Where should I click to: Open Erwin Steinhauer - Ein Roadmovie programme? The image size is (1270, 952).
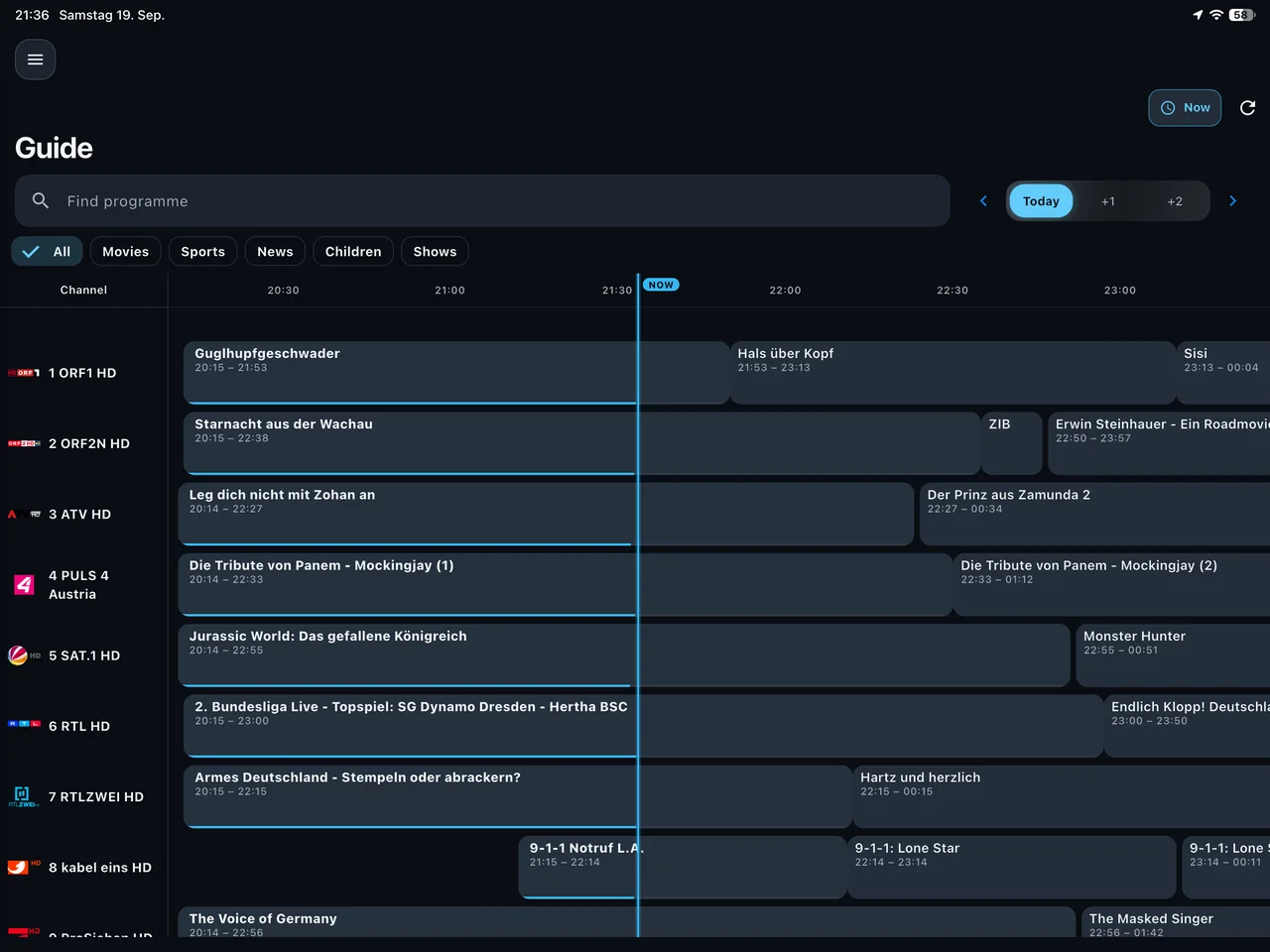(1159, 443)
